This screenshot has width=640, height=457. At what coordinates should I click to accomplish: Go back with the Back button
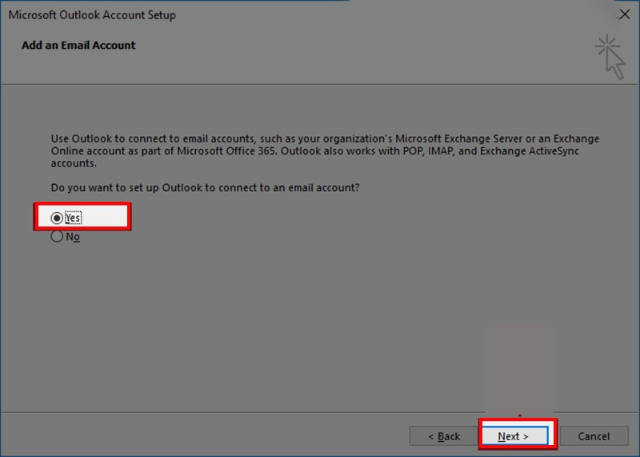[x=443, y=436]
